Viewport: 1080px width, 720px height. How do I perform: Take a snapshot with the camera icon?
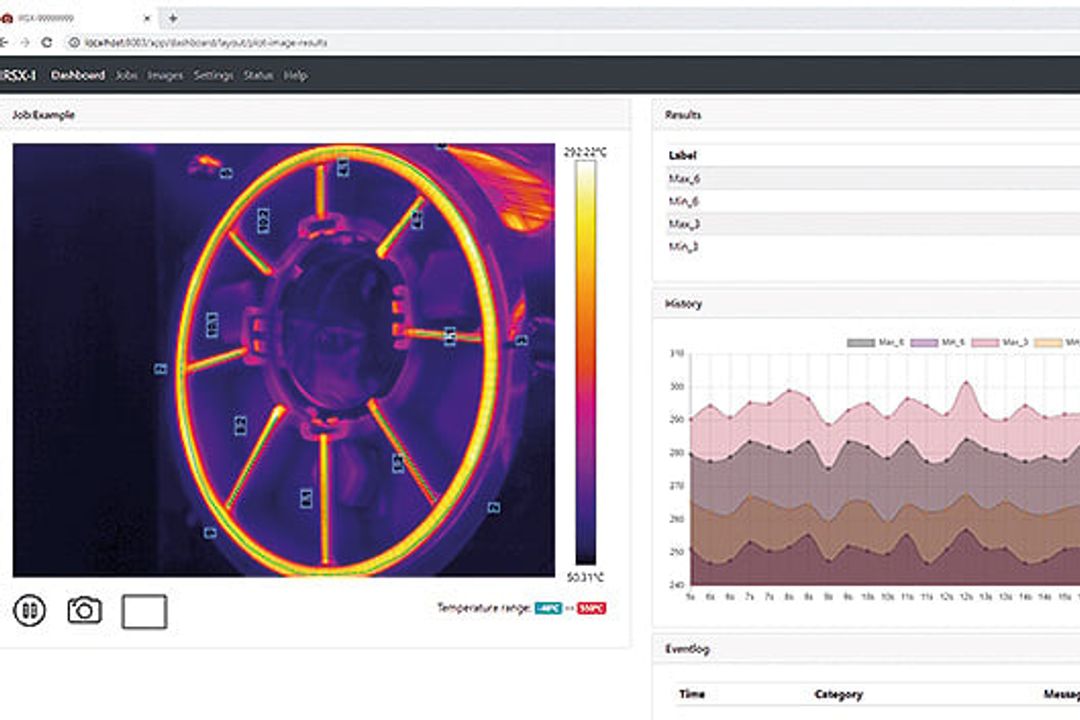point(84,610)
